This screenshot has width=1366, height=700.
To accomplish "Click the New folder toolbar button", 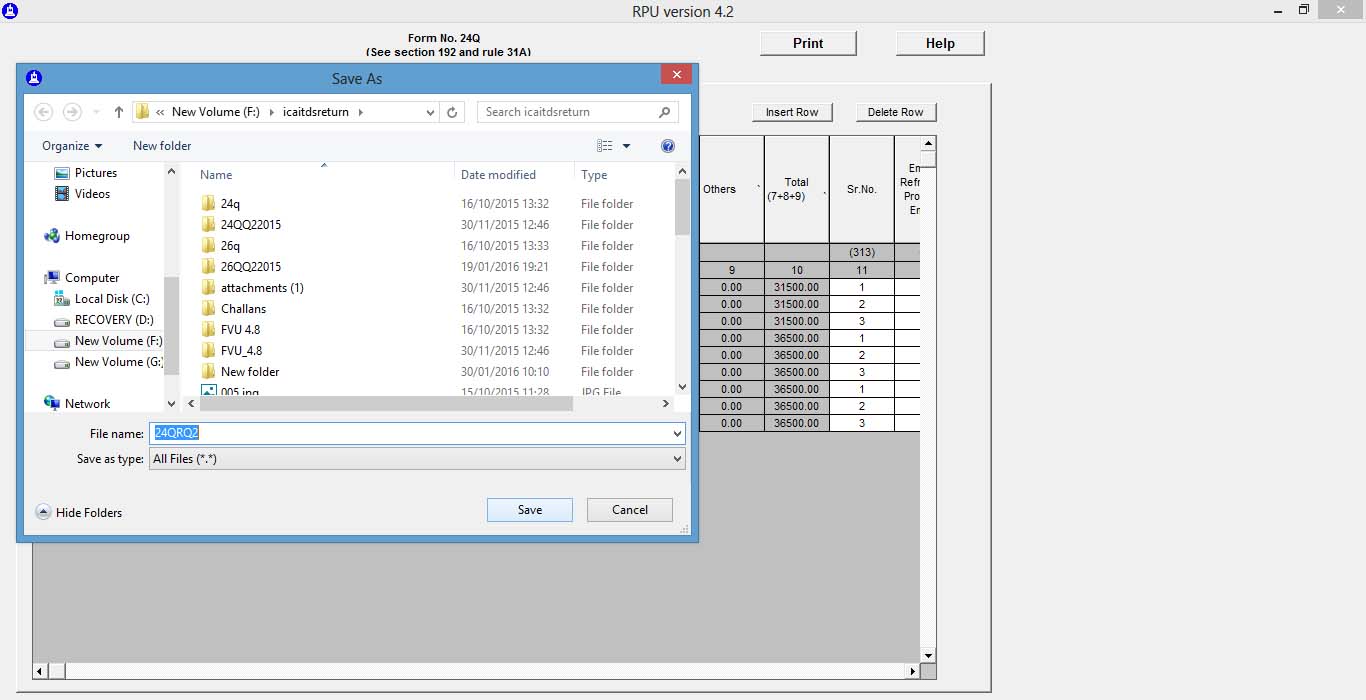I will click(x=162, y=146).
